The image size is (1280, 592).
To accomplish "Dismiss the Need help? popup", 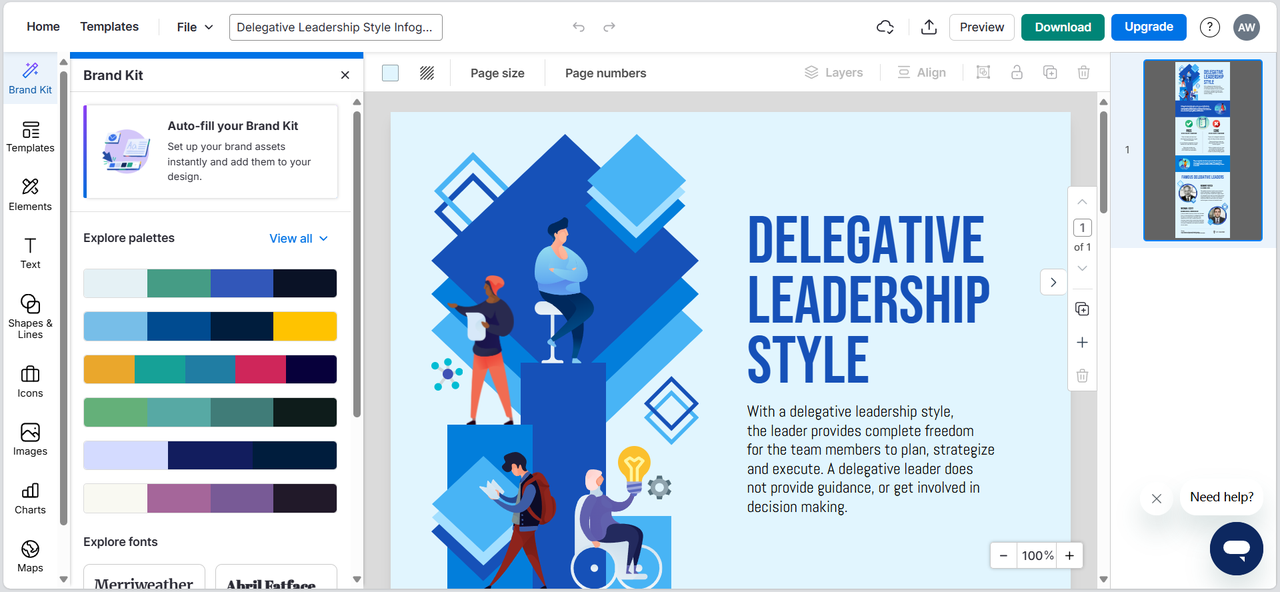I will point(1156,498).
